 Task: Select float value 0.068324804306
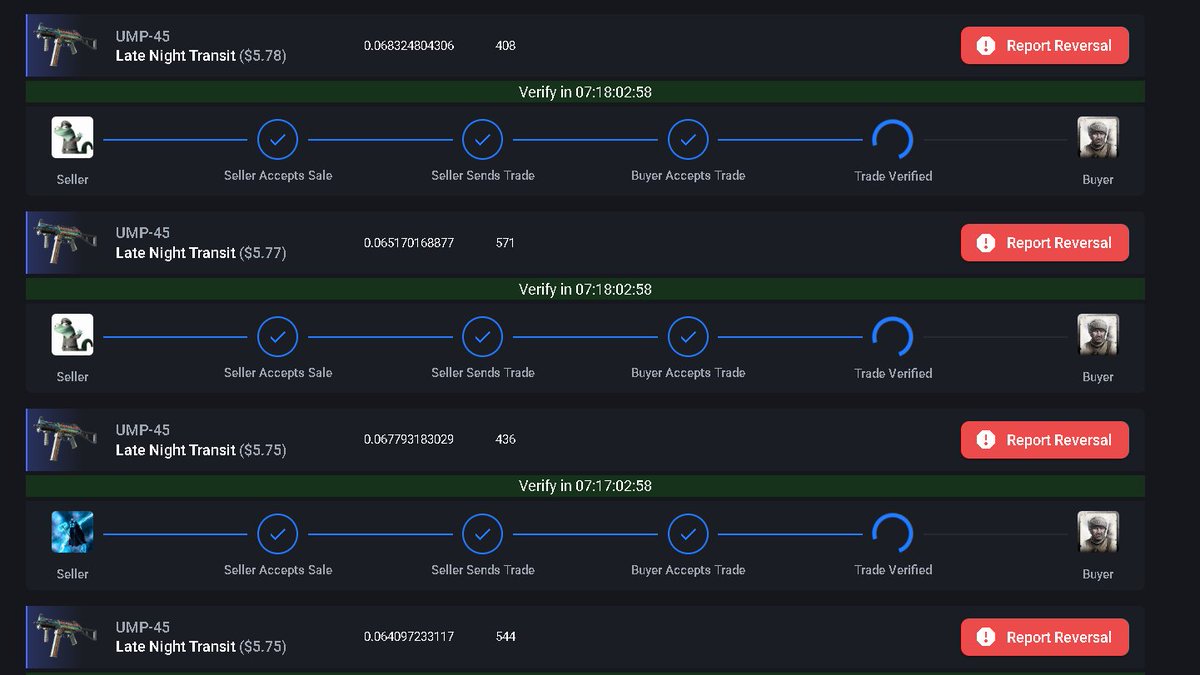(409, 46)
